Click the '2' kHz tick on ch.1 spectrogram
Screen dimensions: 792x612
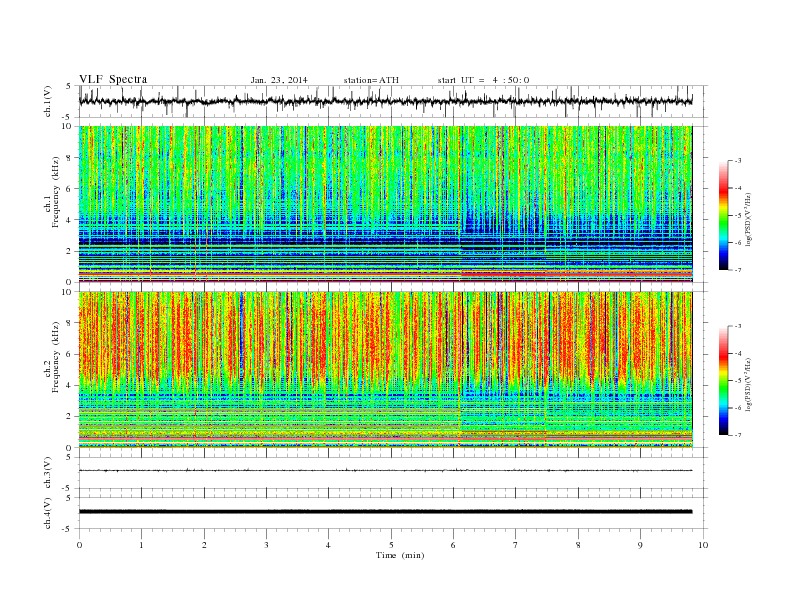[70, 251]
